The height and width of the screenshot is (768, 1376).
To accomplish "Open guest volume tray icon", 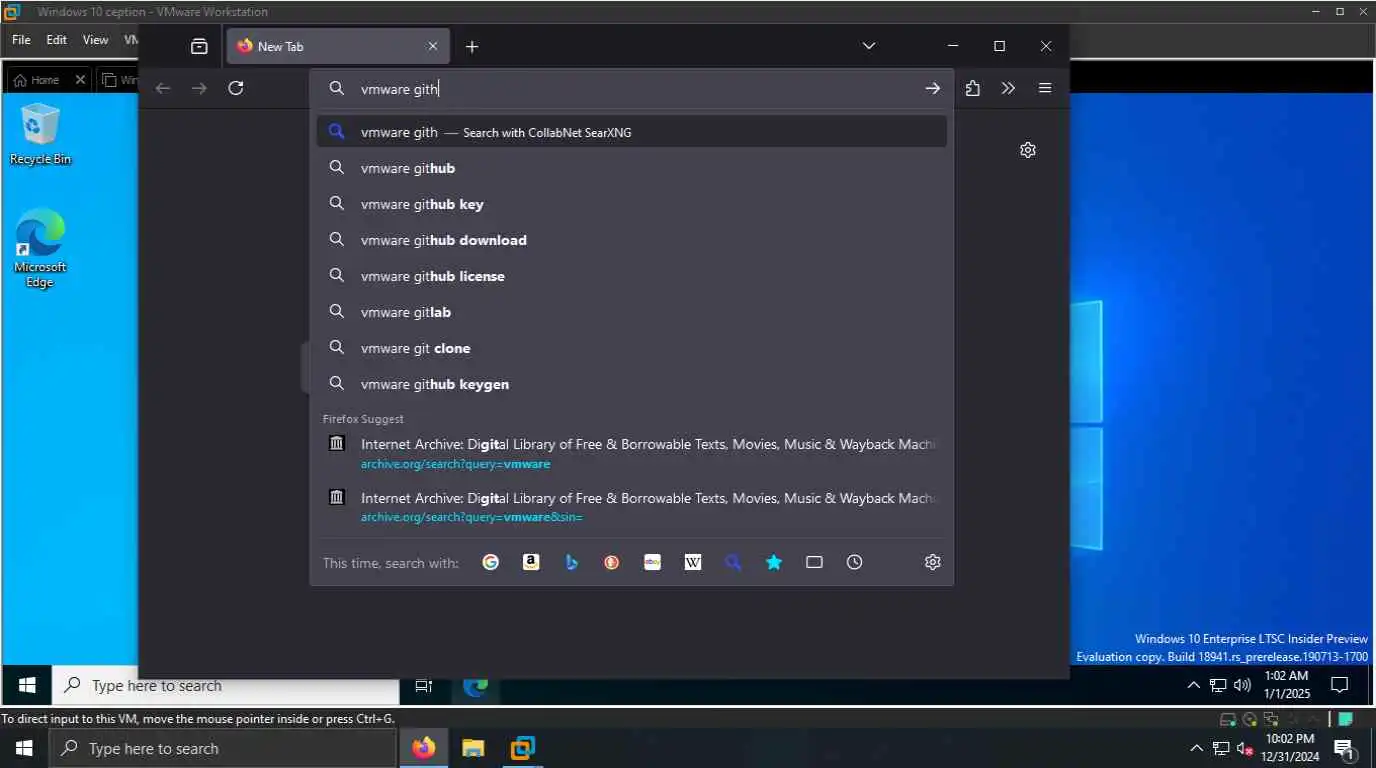I will click(x=1243, y=685).
